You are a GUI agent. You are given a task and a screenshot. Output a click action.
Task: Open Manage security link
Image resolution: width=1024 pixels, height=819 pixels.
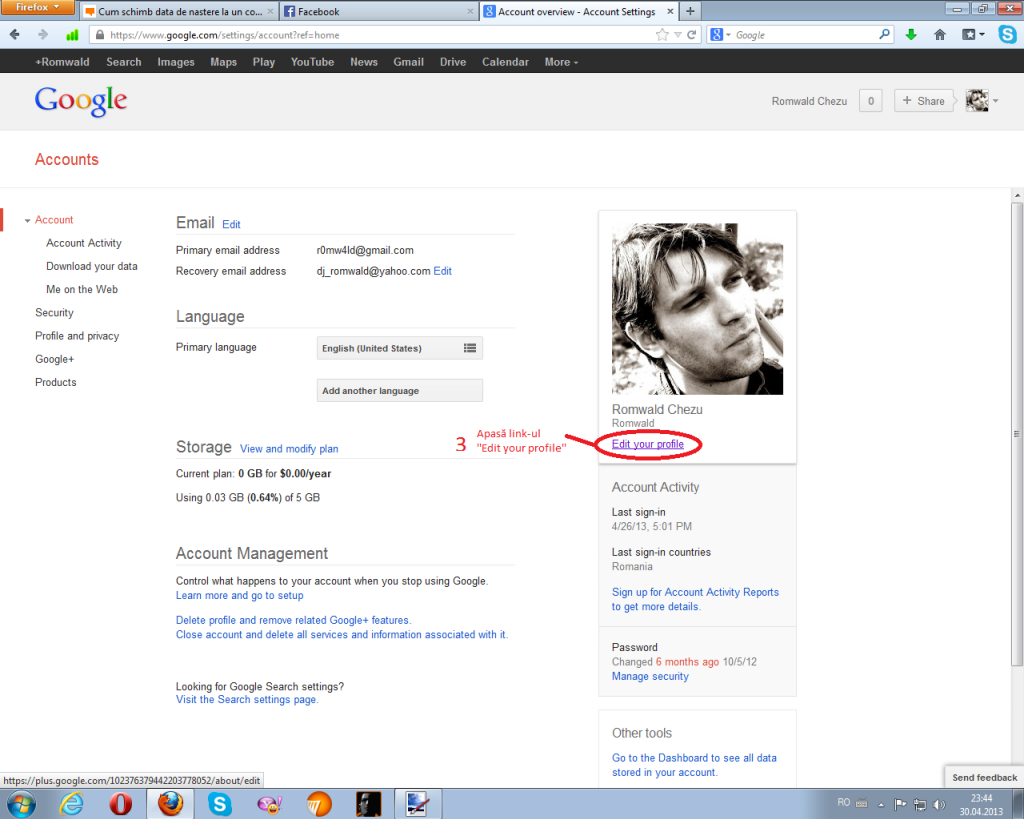650,677
